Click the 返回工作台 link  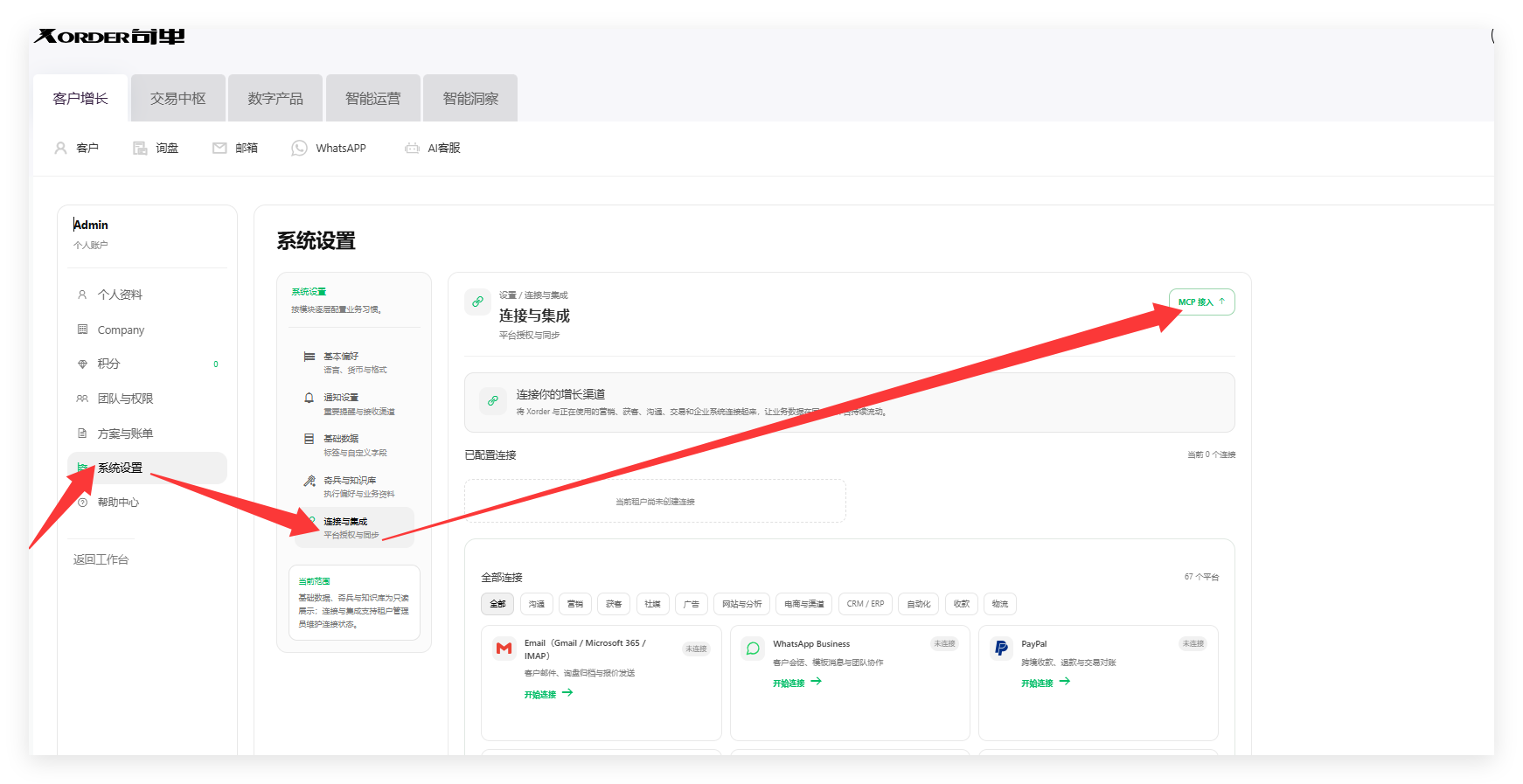pyautogui.click(x=101, y=559)
